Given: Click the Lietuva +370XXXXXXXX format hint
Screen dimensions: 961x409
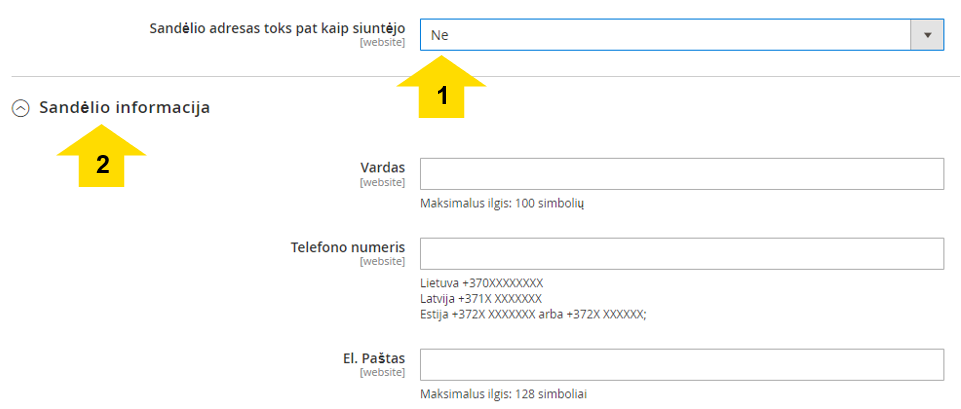Looking at the screenshot, I should [x=482, y=284].
